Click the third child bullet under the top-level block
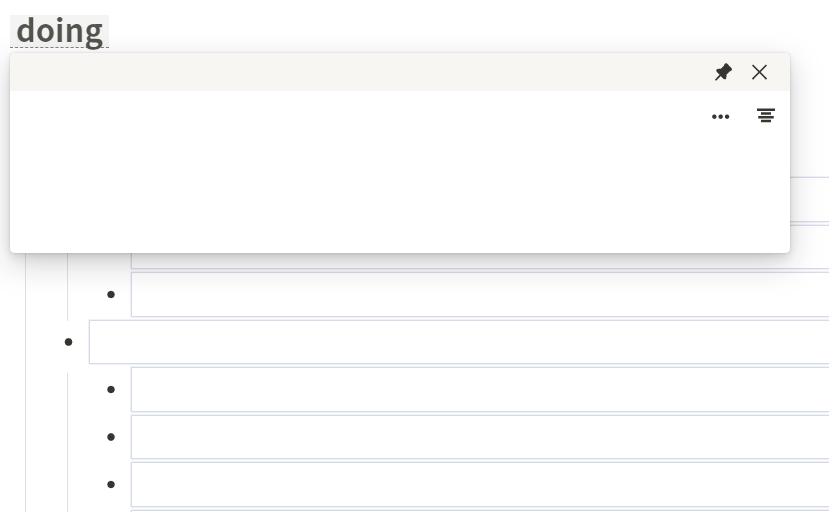The height and width of the screenshot is (512, 829). coord(110,484)
